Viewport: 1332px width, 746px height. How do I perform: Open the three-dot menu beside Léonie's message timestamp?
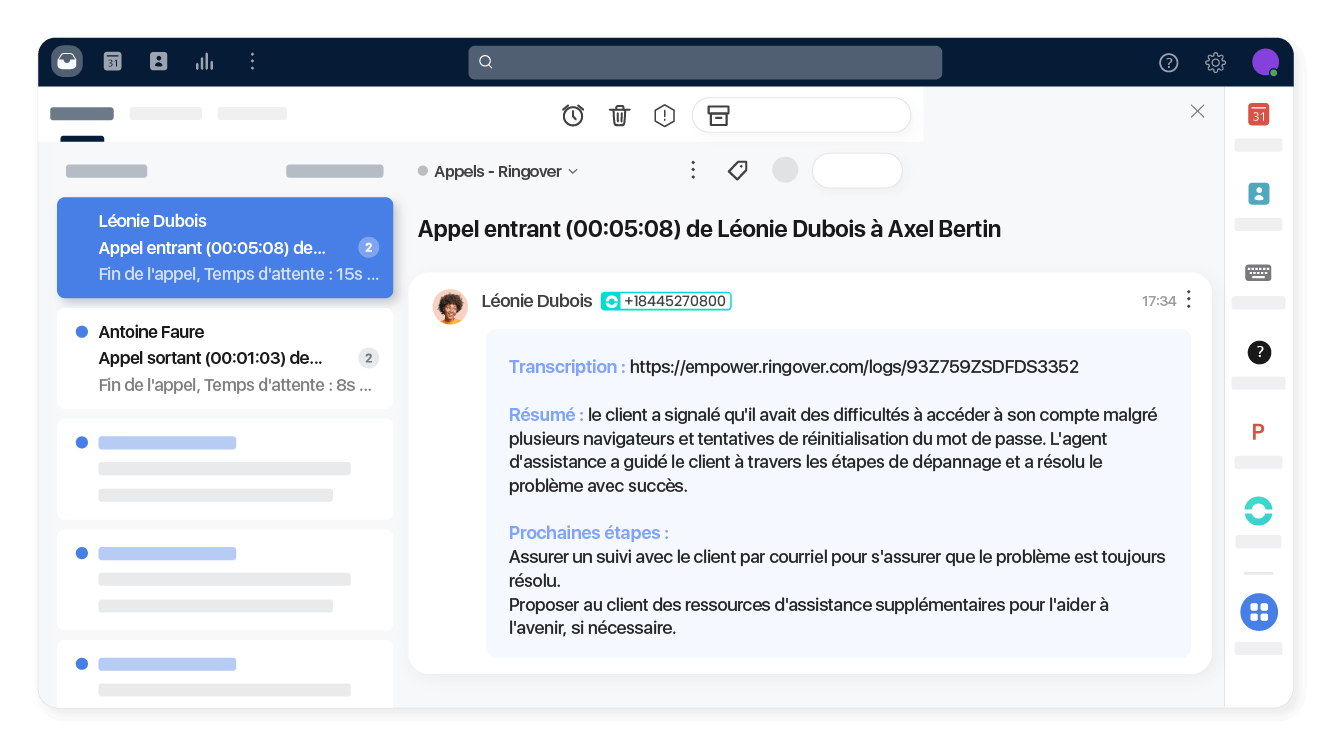click(1188, 299)
